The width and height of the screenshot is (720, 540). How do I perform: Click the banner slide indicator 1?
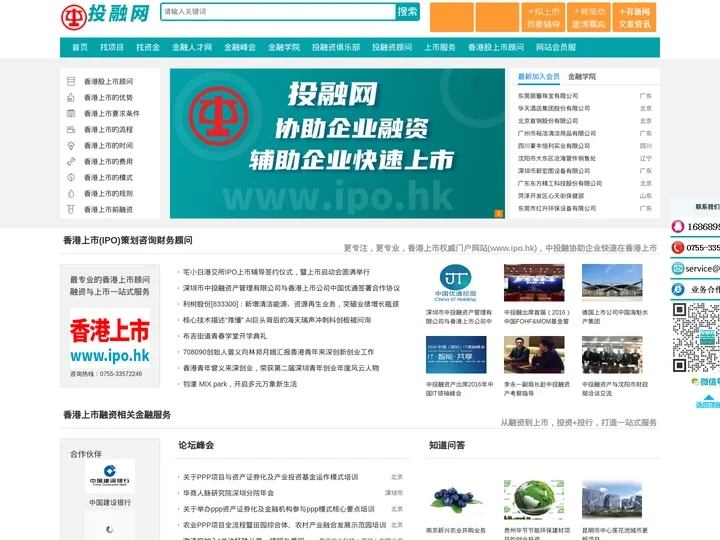(498, 214)
